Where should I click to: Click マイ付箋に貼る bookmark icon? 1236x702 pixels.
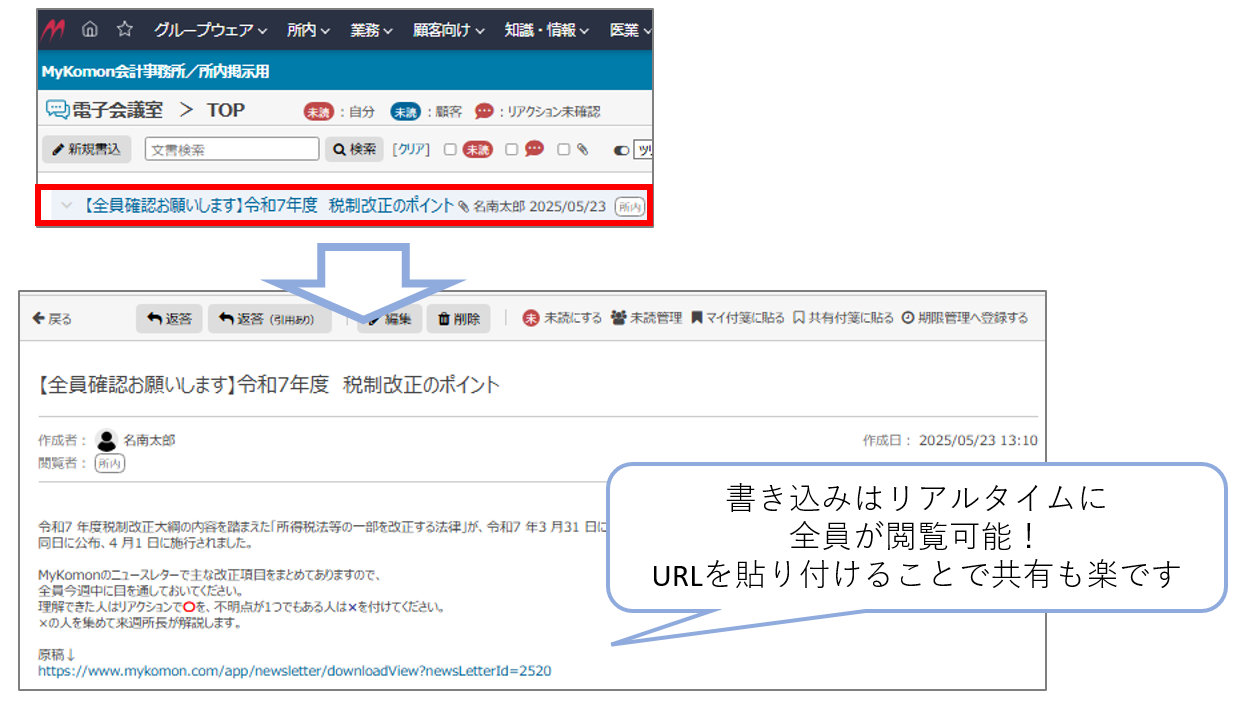click(697, 318)
